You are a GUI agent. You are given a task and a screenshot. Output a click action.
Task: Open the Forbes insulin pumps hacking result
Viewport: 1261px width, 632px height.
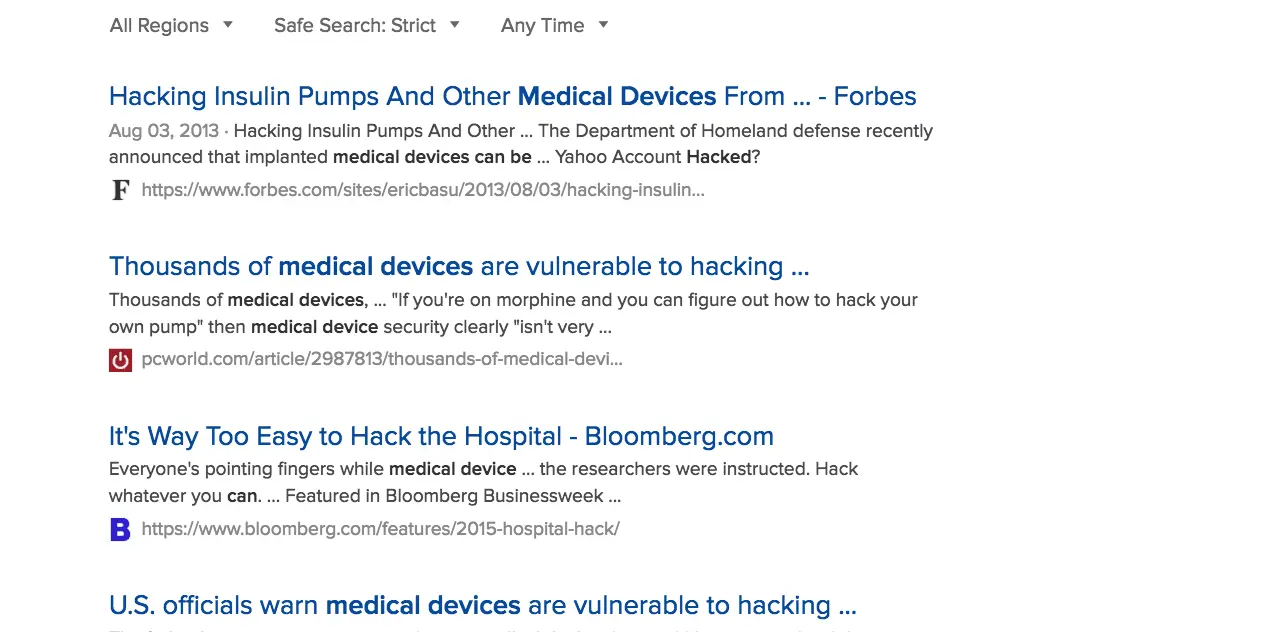pos(512,97)
